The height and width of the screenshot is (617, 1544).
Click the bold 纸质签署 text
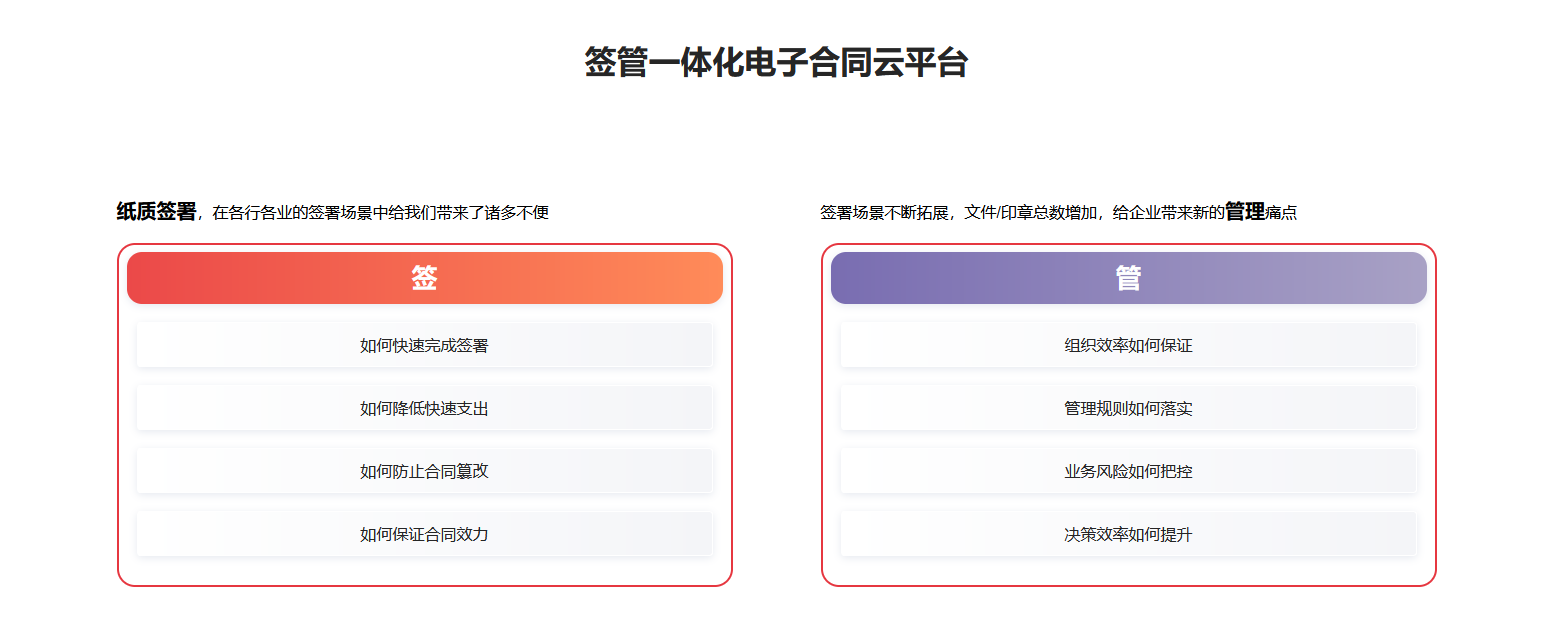click(157, 211)
